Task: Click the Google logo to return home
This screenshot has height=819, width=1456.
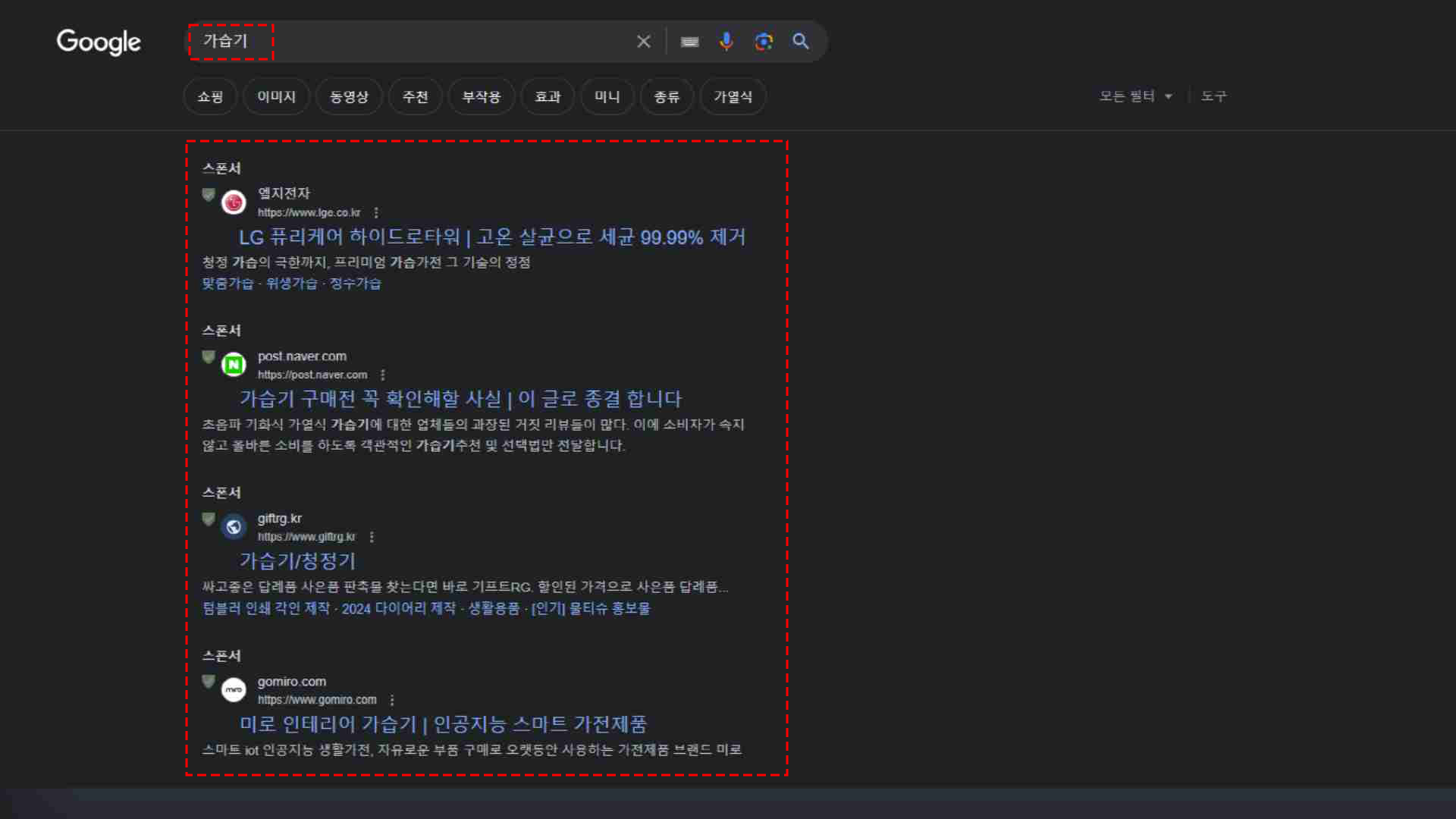Action: (x=98, y=43)
